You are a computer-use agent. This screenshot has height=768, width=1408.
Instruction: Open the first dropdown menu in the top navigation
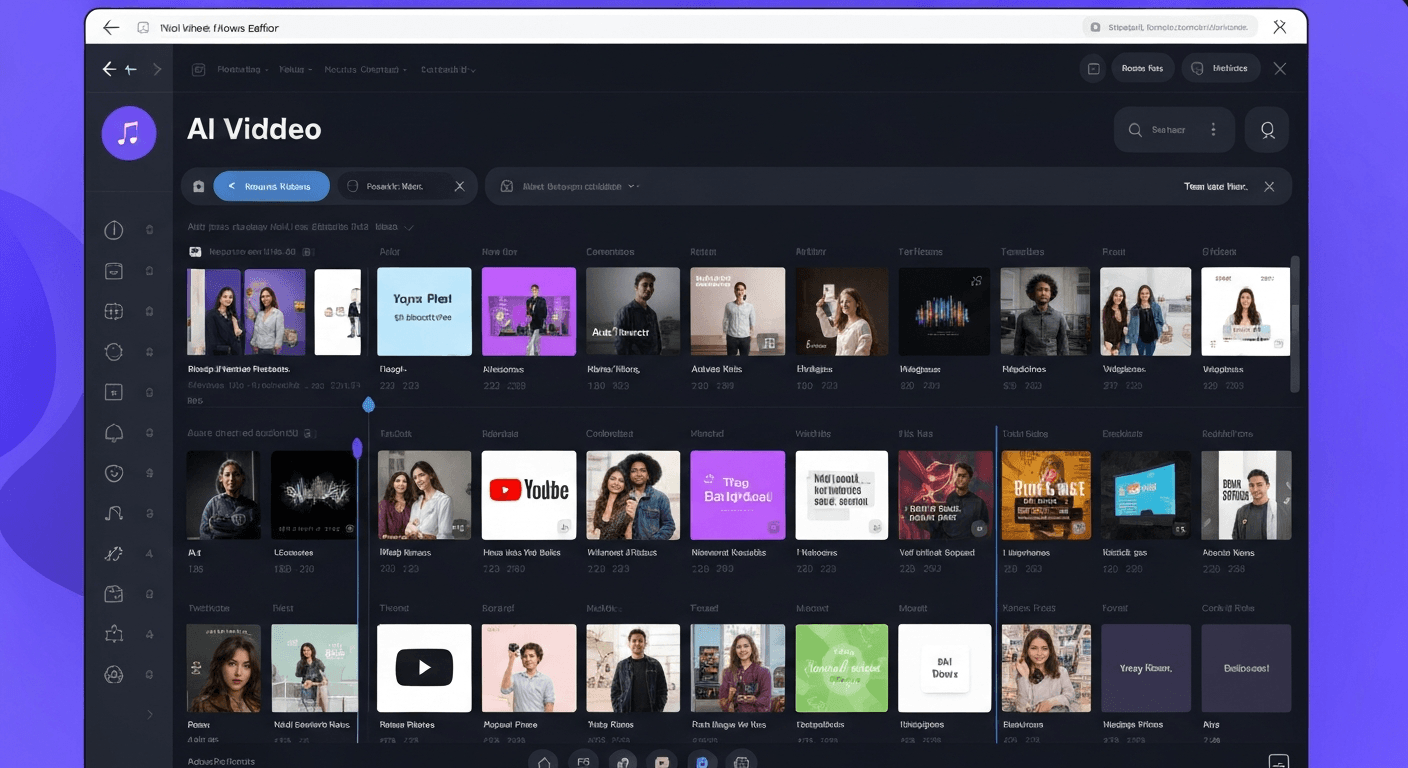pos(240,69)
